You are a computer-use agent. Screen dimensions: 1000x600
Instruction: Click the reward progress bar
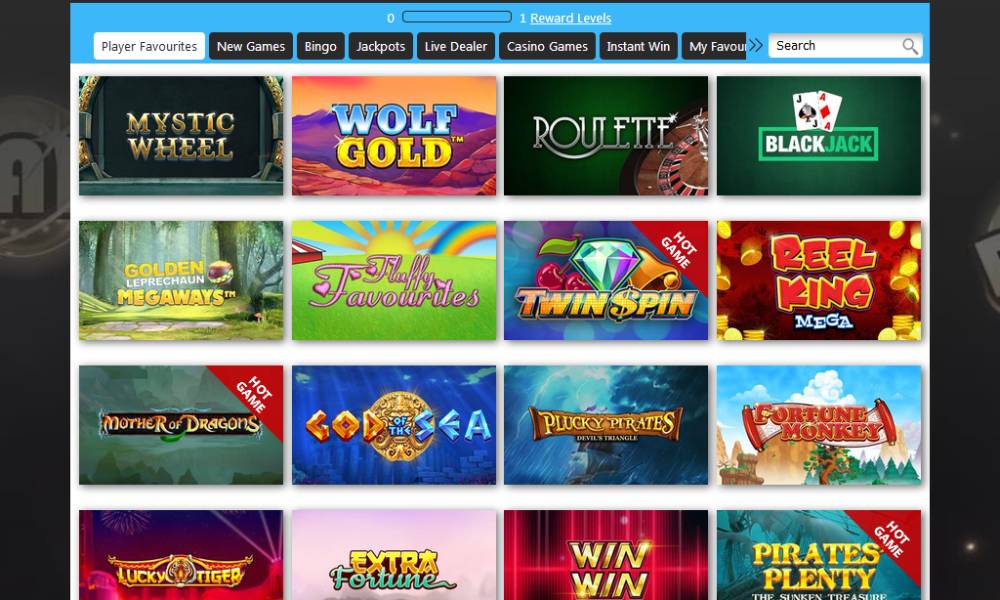tap(457, 17)
